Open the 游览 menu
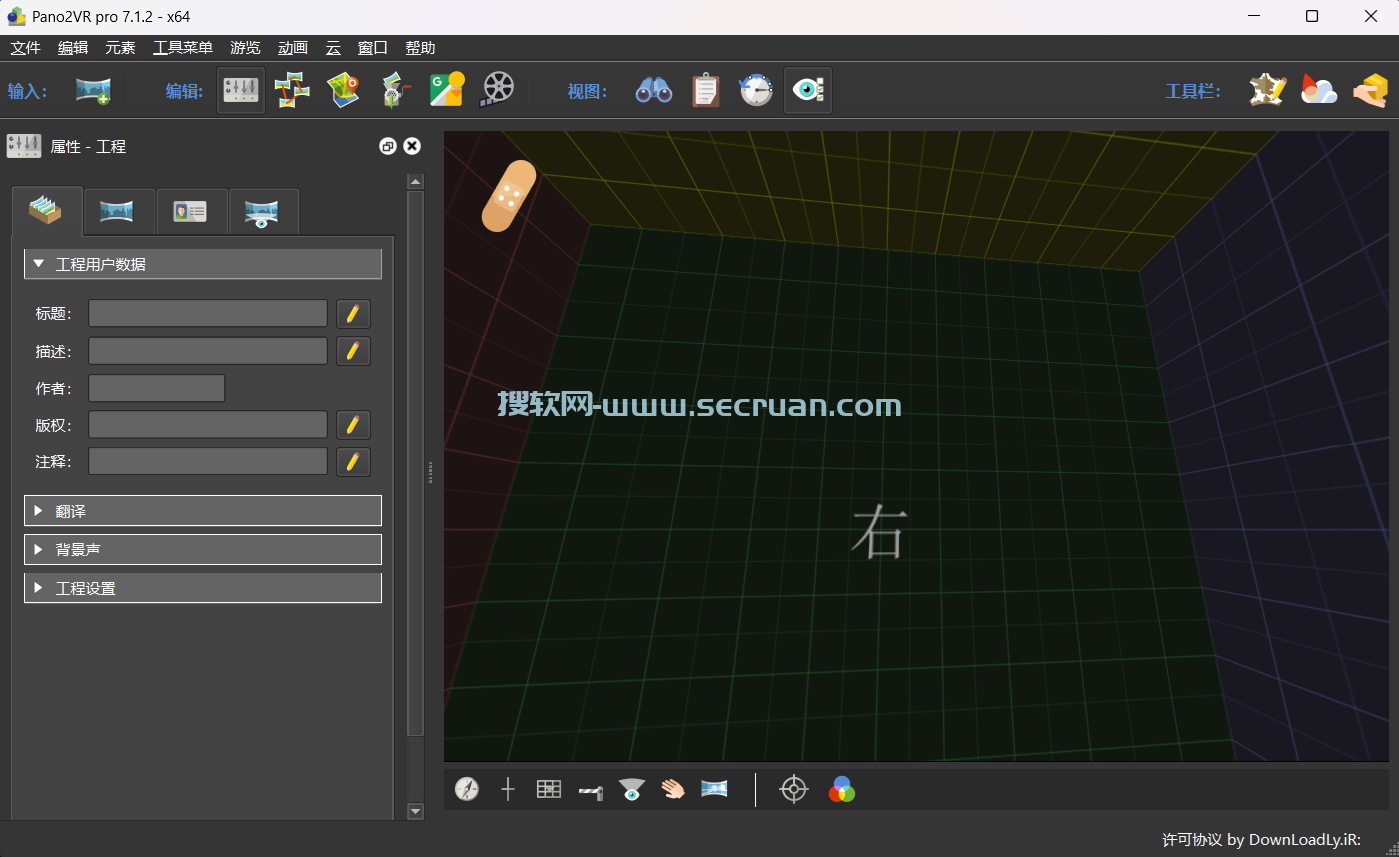 [x=246, y=48]
